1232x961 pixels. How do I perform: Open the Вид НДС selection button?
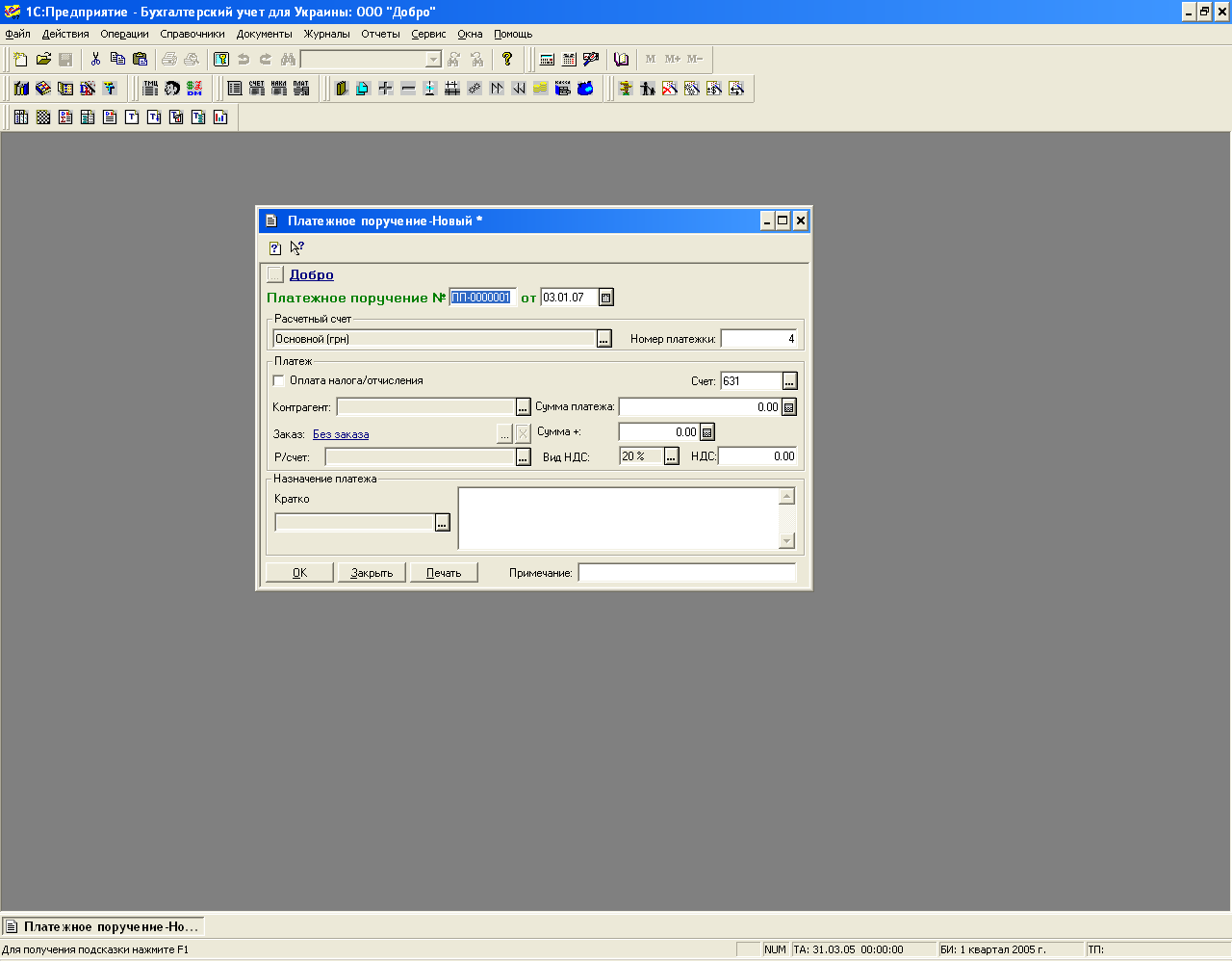pos(672,456)
